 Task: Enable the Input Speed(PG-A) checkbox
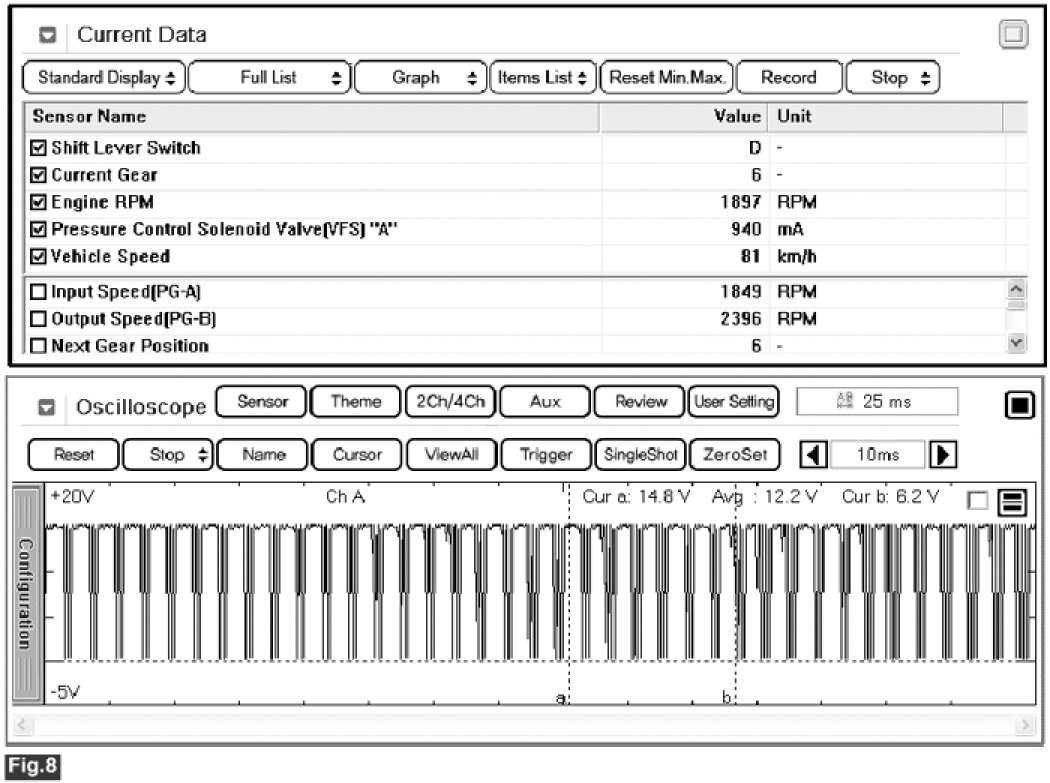(39, 293)
